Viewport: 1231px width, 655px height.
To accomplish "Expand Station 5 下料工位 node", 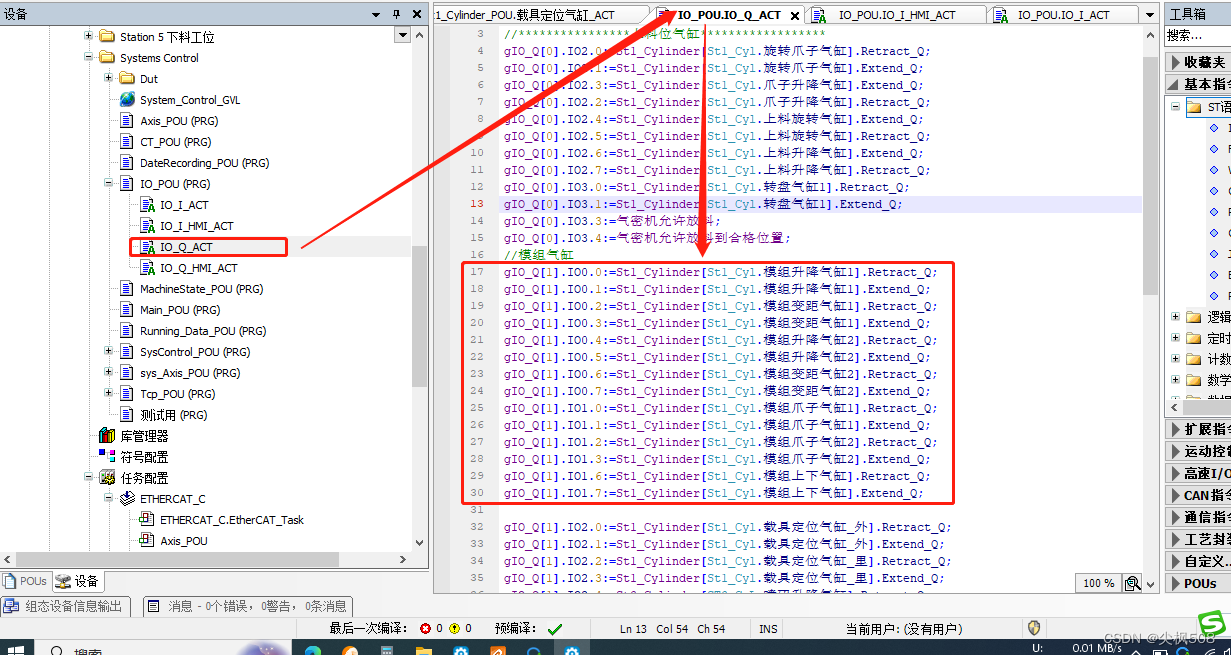I will coord(88,37).
